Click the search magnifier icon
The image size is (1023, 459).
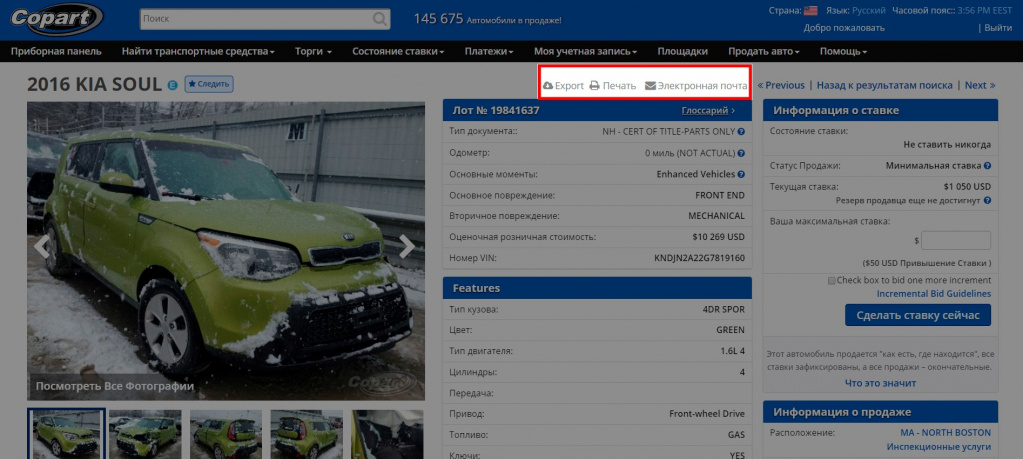(x=380, y=19)
